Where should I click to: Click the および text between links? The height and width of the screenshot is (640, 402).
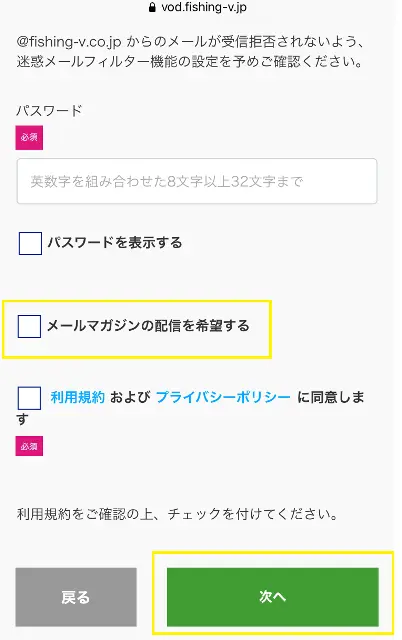point(130,397)
